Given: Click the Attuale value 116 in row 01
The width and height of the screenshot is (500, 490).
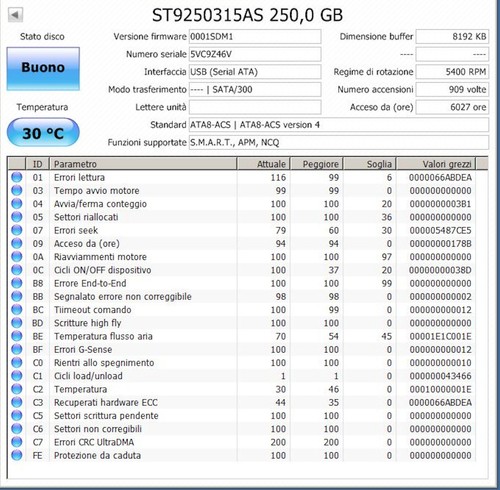Looking at the screenshot, I should 278,177.
